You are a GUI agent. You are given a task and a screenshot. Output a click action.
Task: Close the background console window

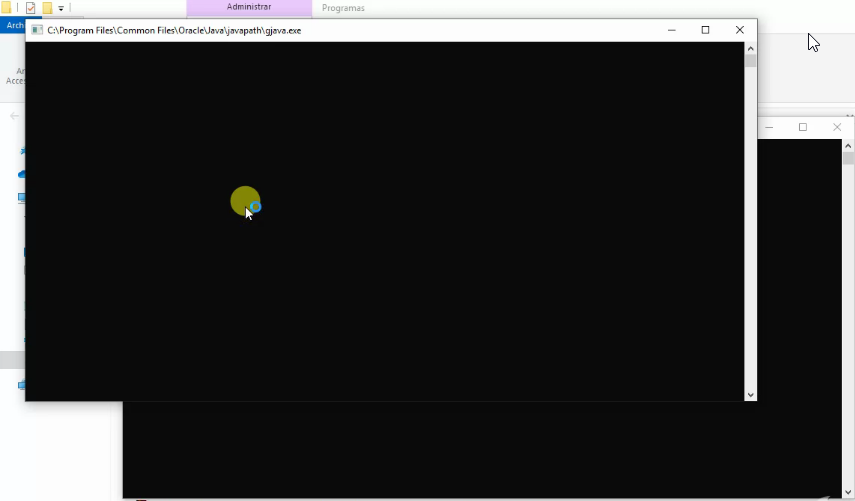point(837,127)
